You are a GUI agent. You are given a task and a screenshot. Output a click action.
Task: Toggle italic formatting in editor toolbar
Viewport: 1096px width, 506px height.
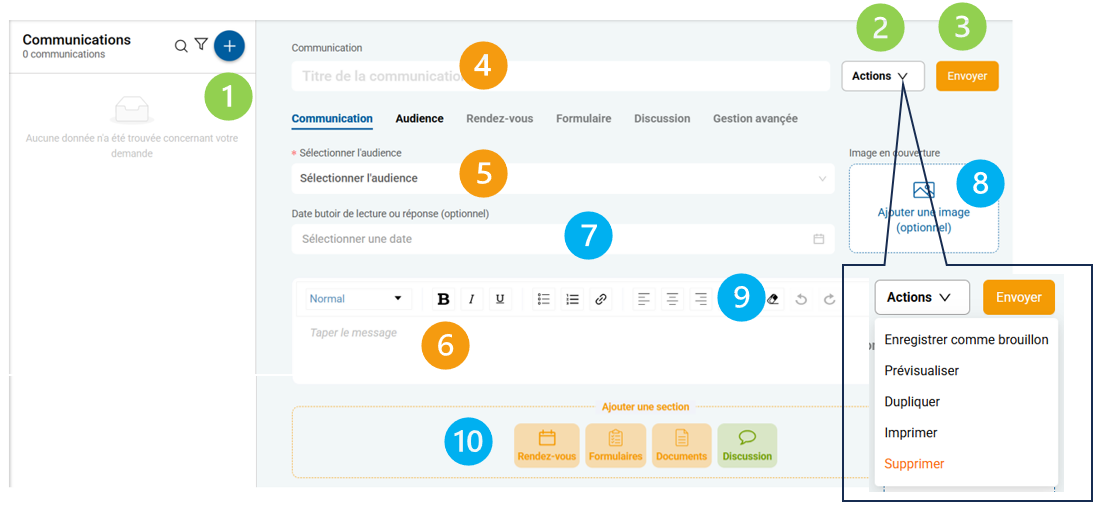tap(471, 299)
